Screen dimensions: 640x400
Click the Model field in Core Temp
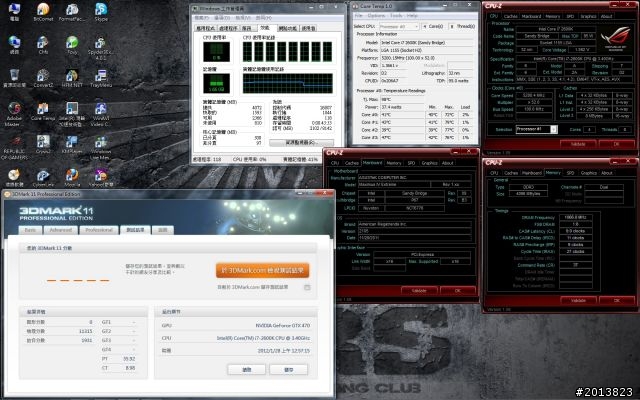(x=426, y=42)
